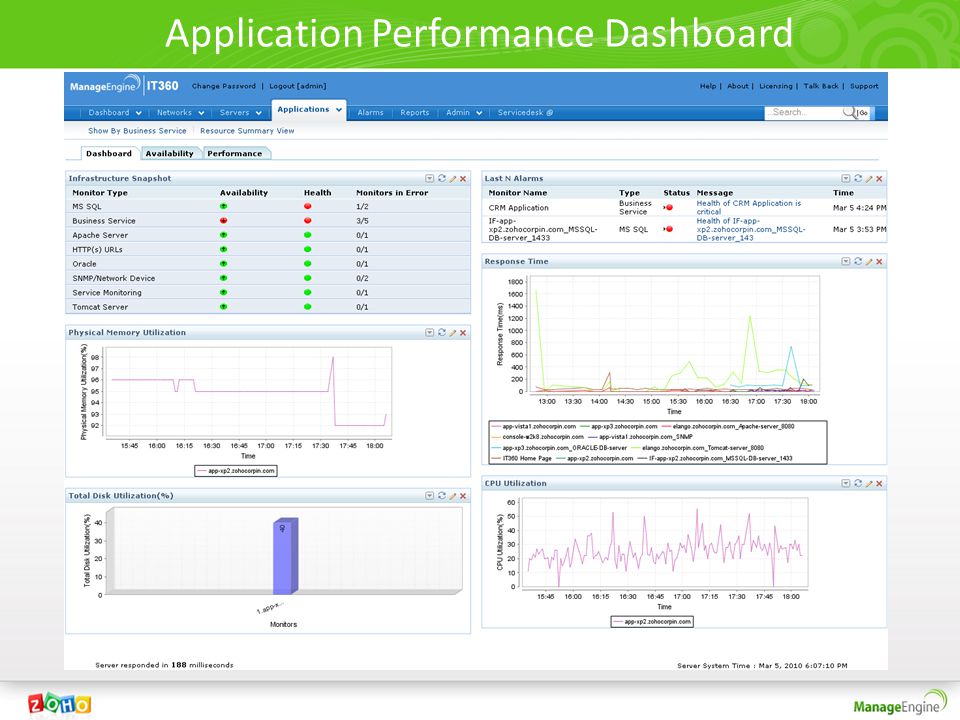960x720 pixels.
Task: Click CRM Application critical status icon
Action: 668,208
